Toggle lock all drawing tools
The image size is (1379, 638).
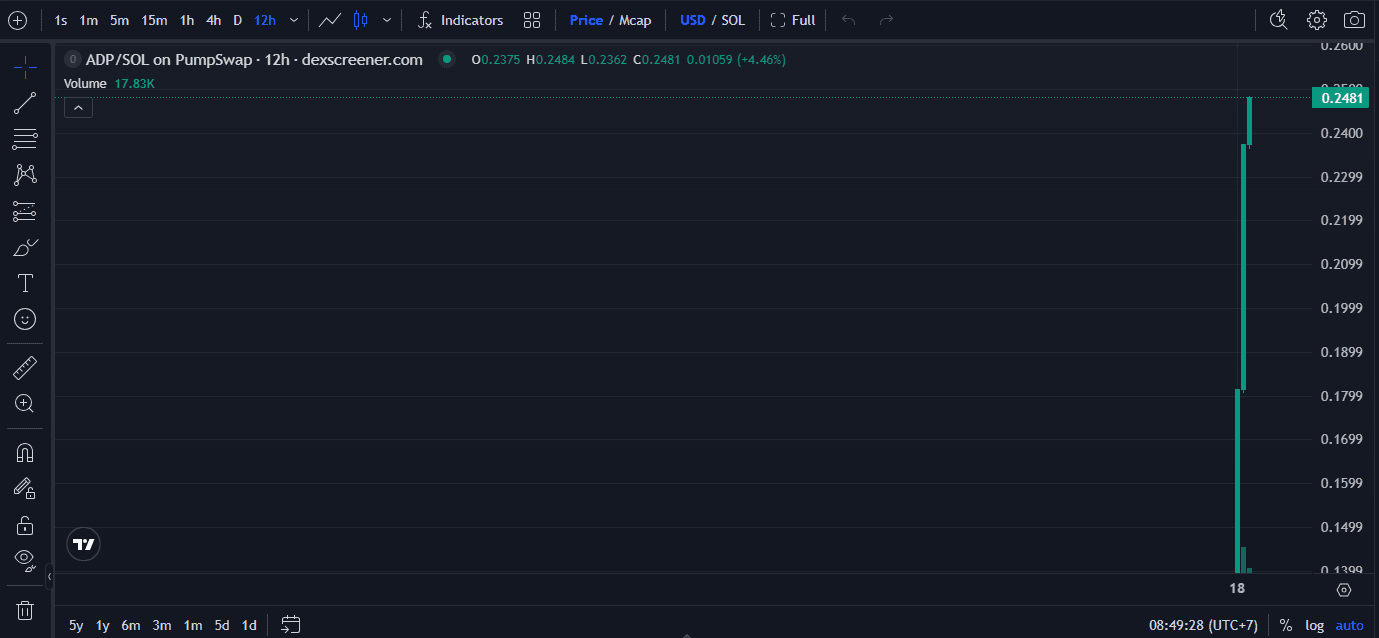(x=25, y=525)
